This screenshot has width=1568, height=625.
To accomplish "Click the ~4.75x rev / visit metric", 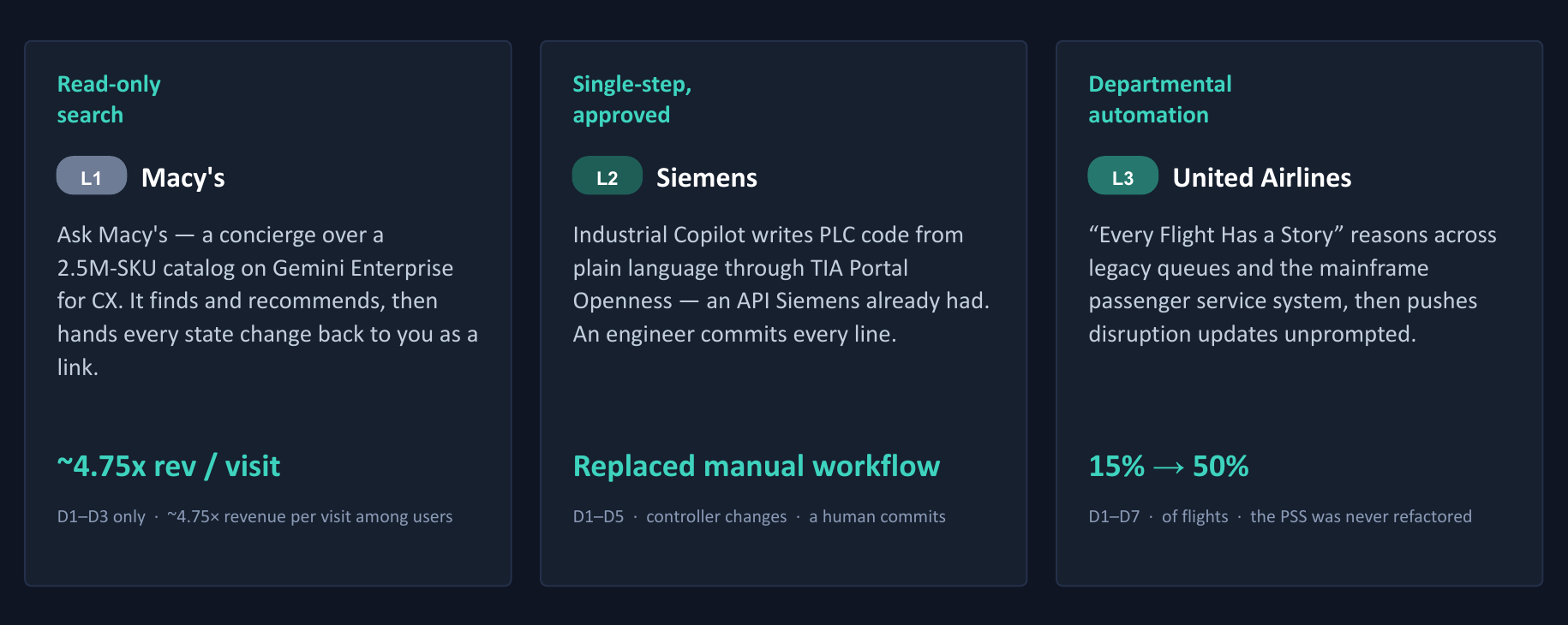I will [x=169, y=466].
